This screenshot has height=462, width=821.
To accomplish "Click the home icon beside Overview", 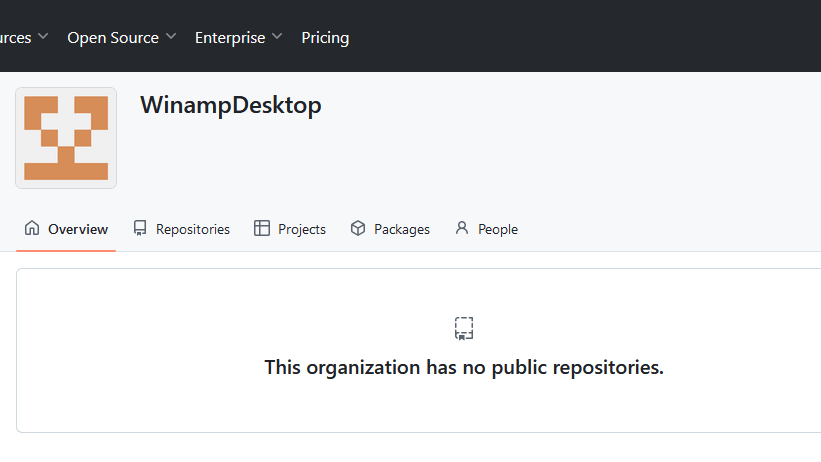I will tap(32, 228).
